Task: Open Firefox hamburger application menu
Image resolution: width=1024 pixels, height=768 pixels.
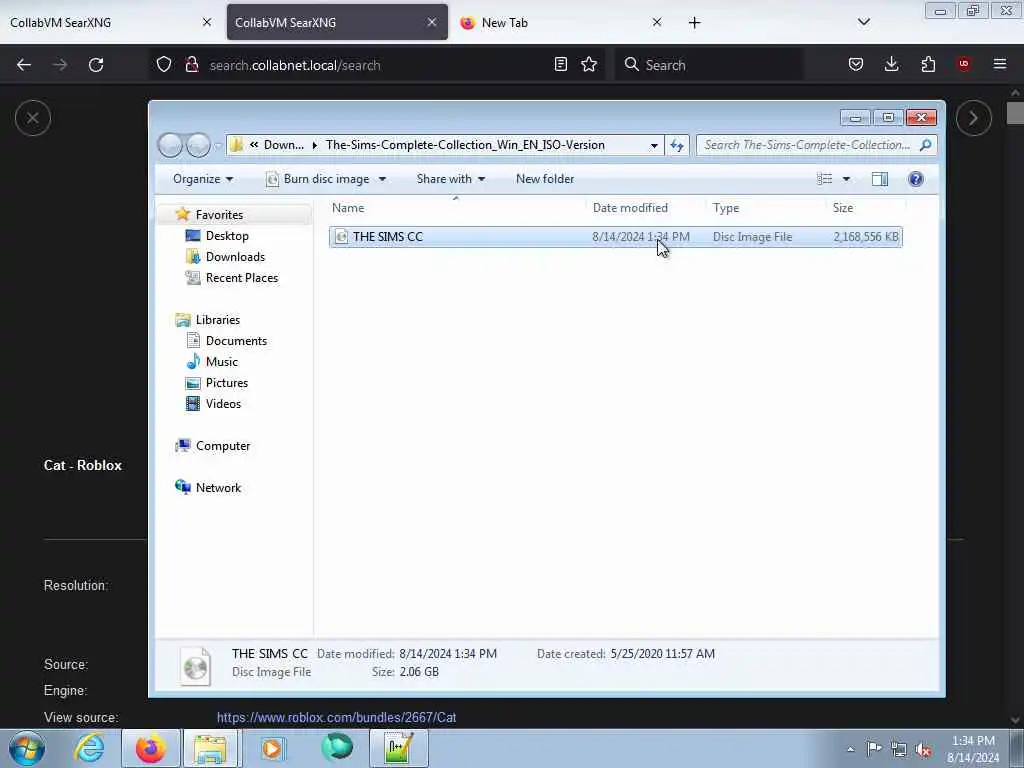Action: (1000, 64)
